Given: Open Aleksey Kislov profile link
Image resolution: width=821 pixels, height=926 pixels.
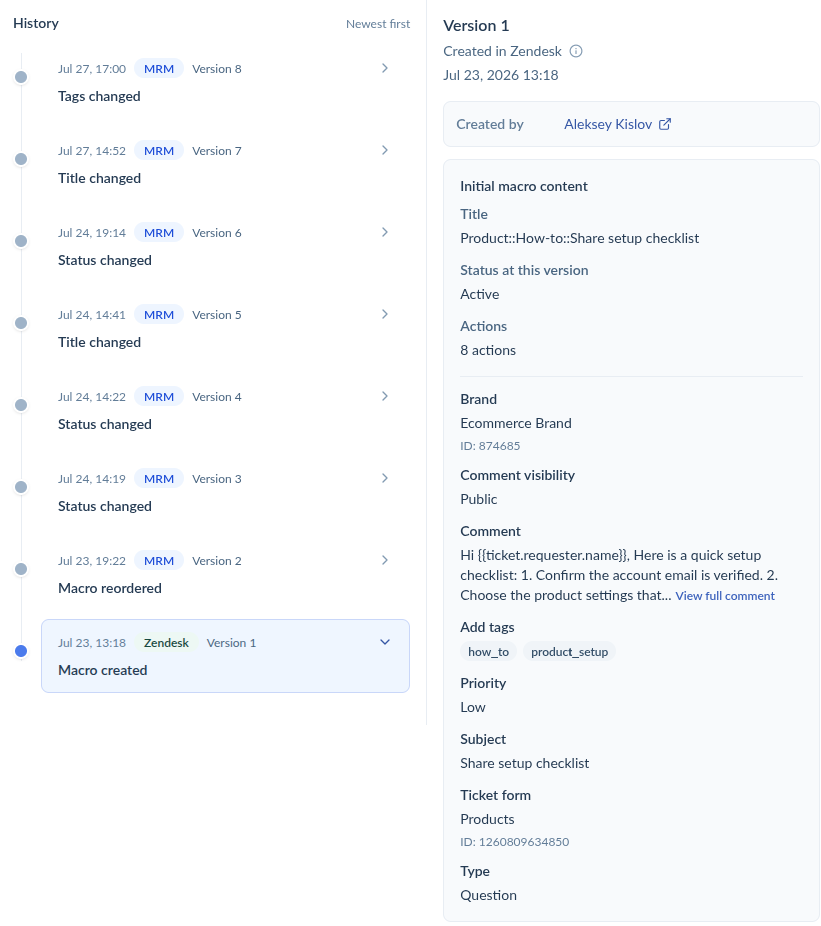Looking at the screenshot, I should click(608, 125).
